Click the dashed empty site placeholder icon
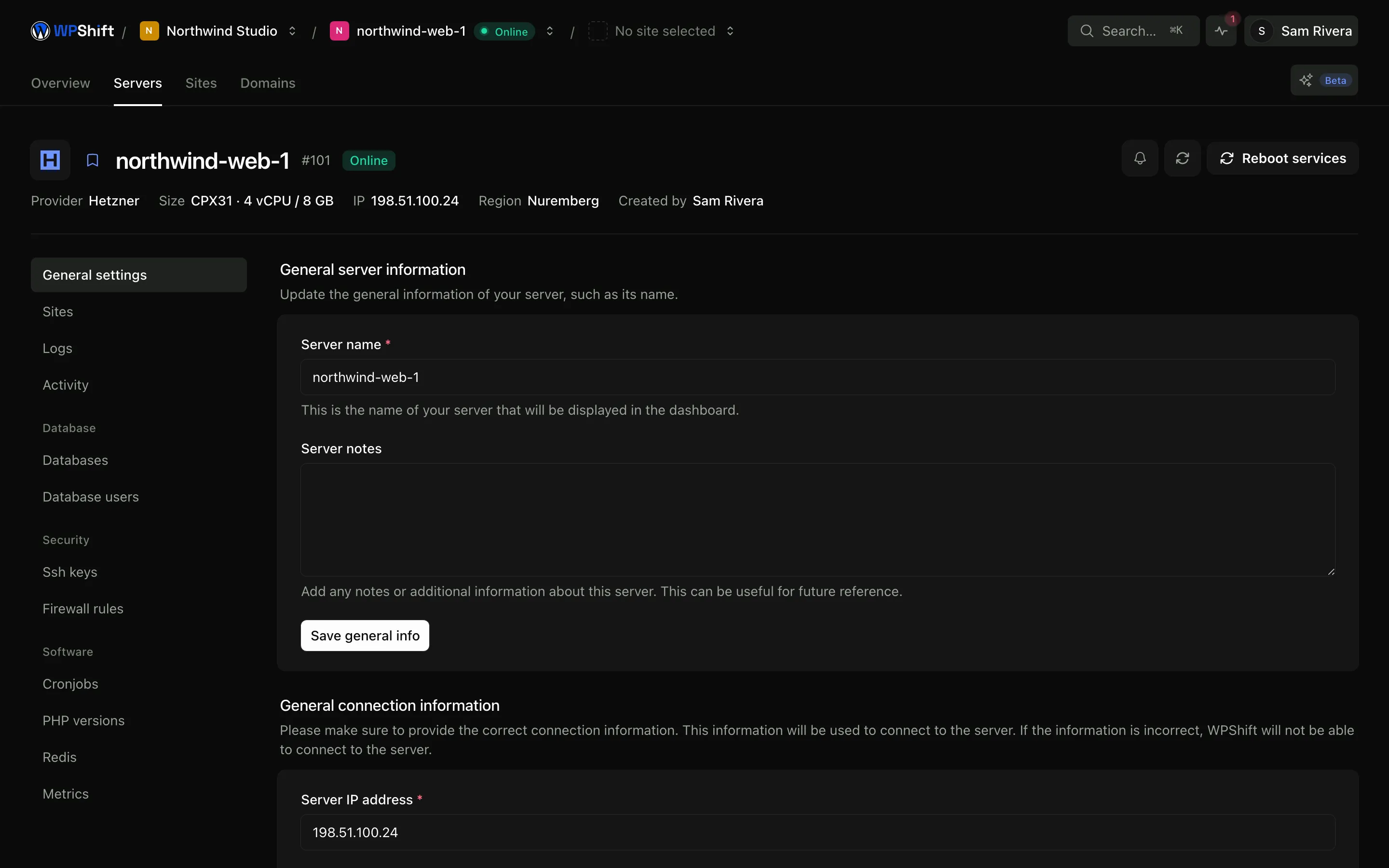The height and width of the screenshot is (868, 1389). pos(598,31)
